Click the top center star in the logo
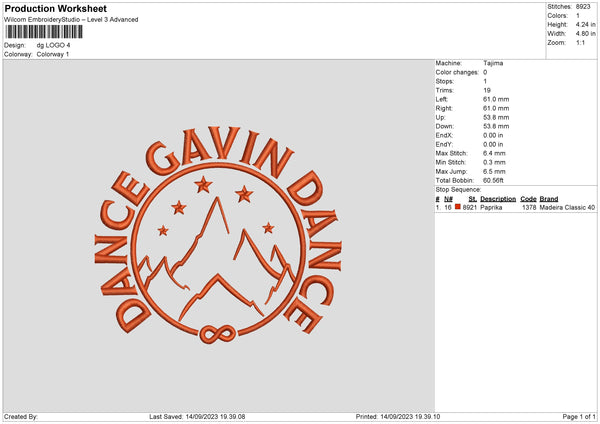This screenshot has height=424, width=600. [x=203, y=185]
